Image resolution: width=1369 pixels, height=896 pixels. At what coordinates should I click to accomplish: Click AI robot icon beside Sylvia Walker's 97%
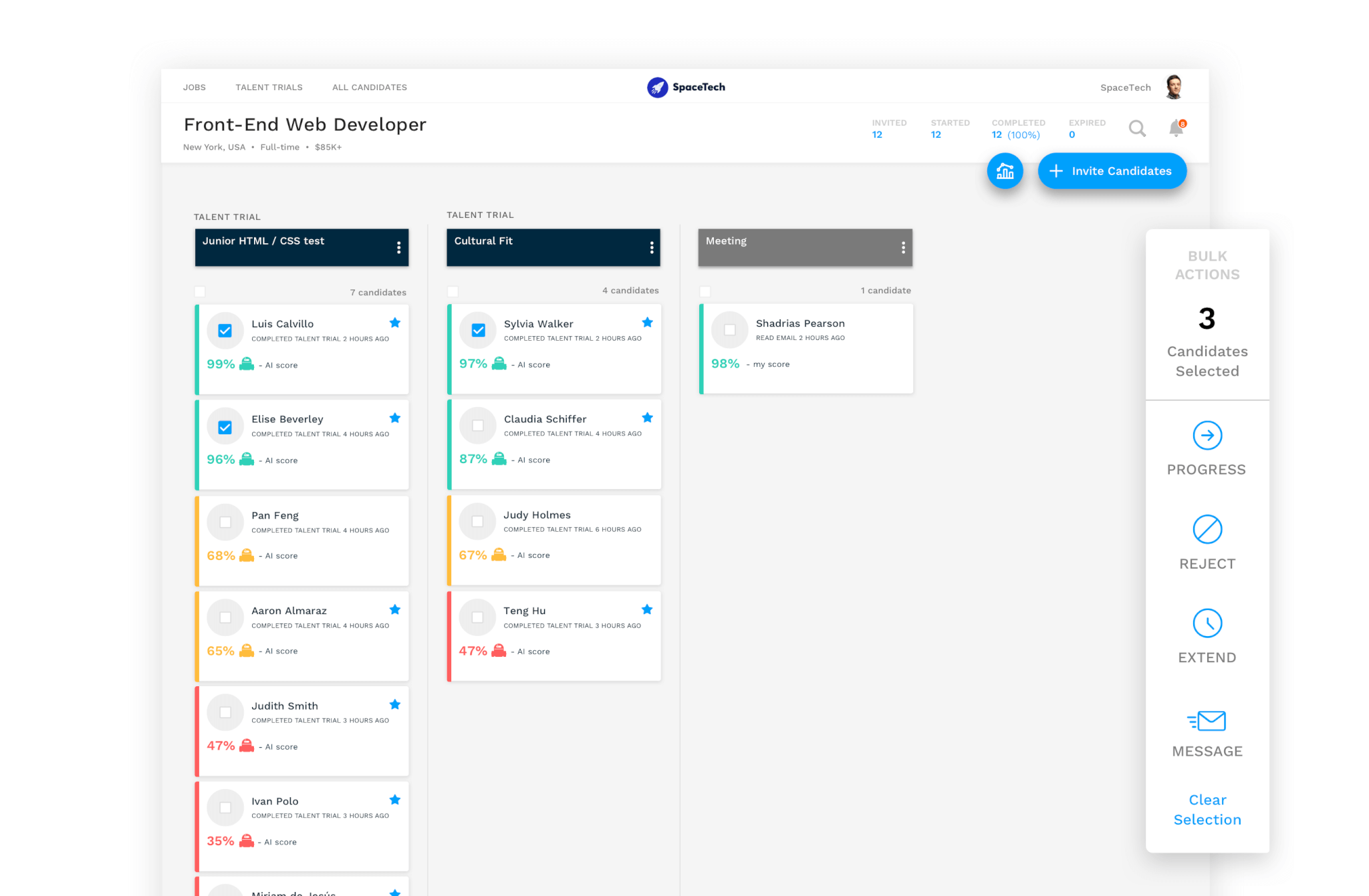point(499,363)
